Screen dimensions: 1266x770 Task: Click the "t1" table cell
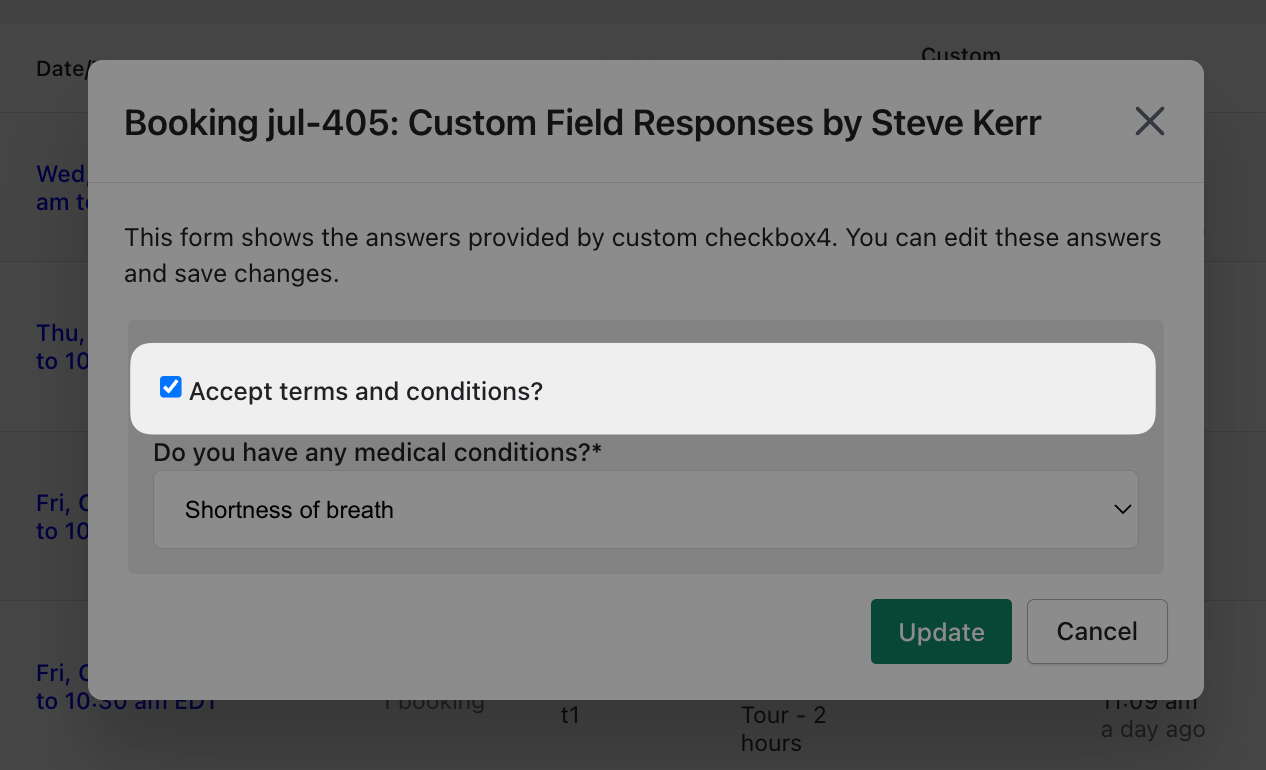pyautogui.click(x=570, y=715)
